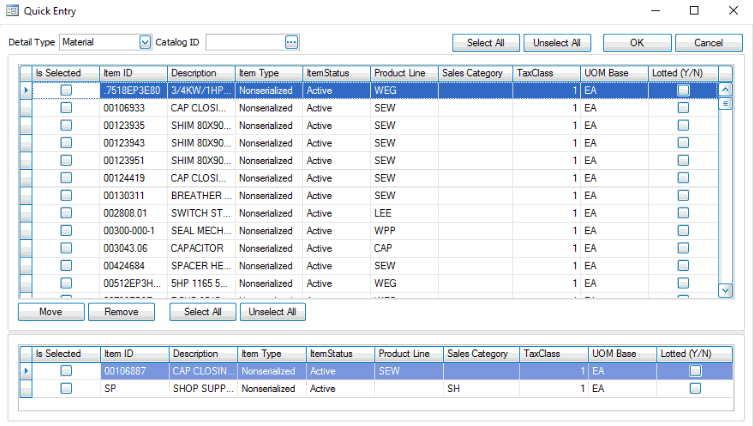Click the Move button
This screenshot has width=753, height=426.
pyautogui.click(x=51, y=312)
